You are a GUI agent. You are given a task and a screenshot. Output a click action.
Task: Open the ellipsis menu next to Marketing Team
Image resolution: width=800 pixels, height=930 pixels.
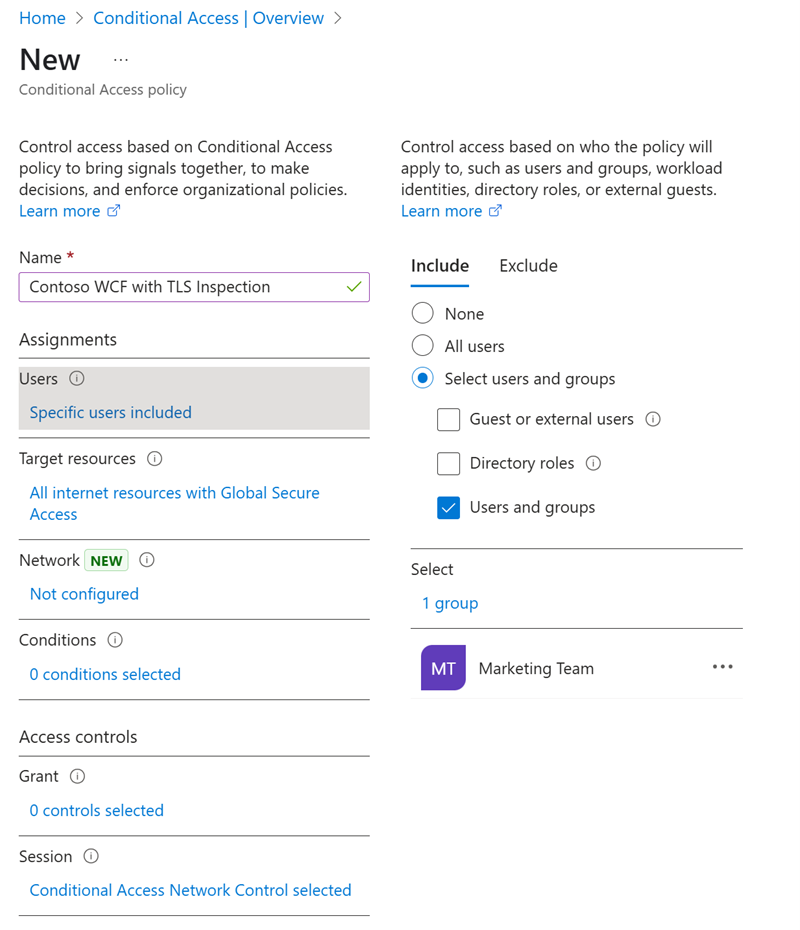click(x=723, y=668)
